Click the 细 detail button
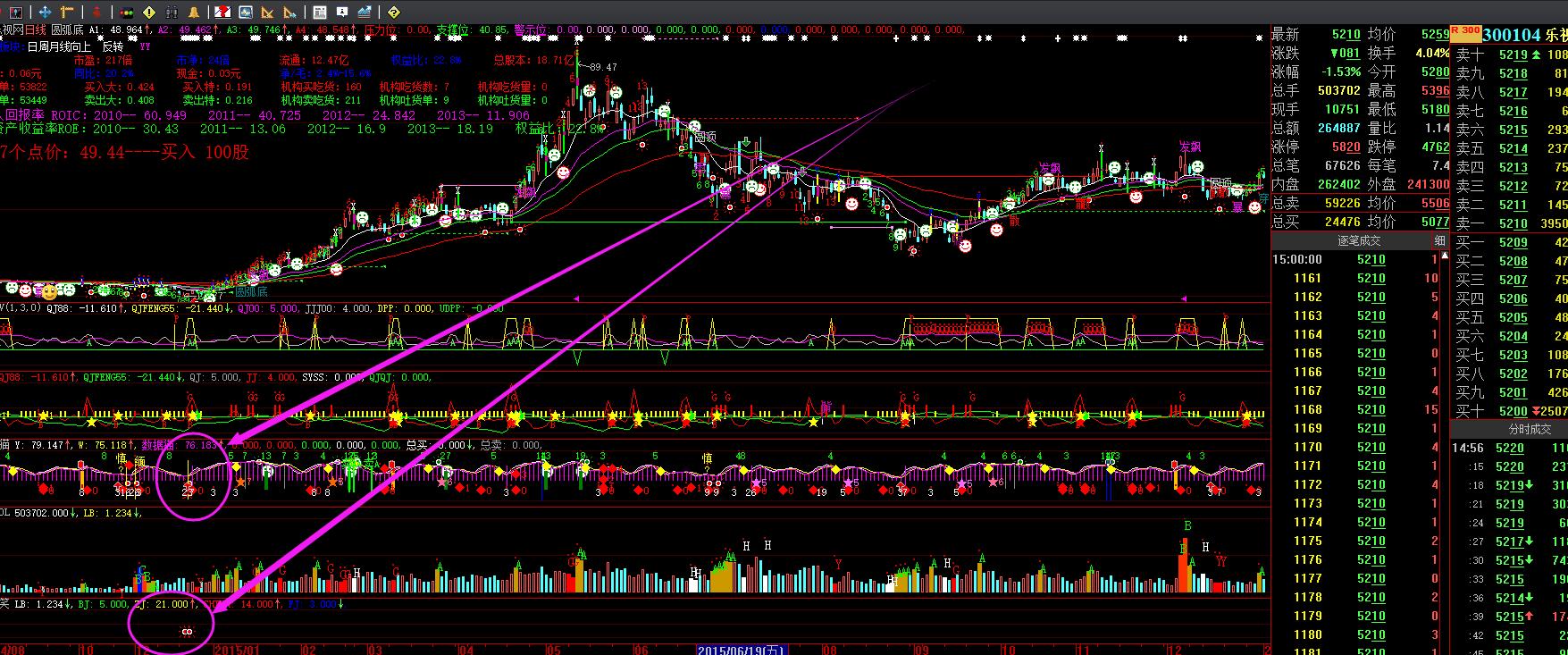 (x=1439, y=240)
